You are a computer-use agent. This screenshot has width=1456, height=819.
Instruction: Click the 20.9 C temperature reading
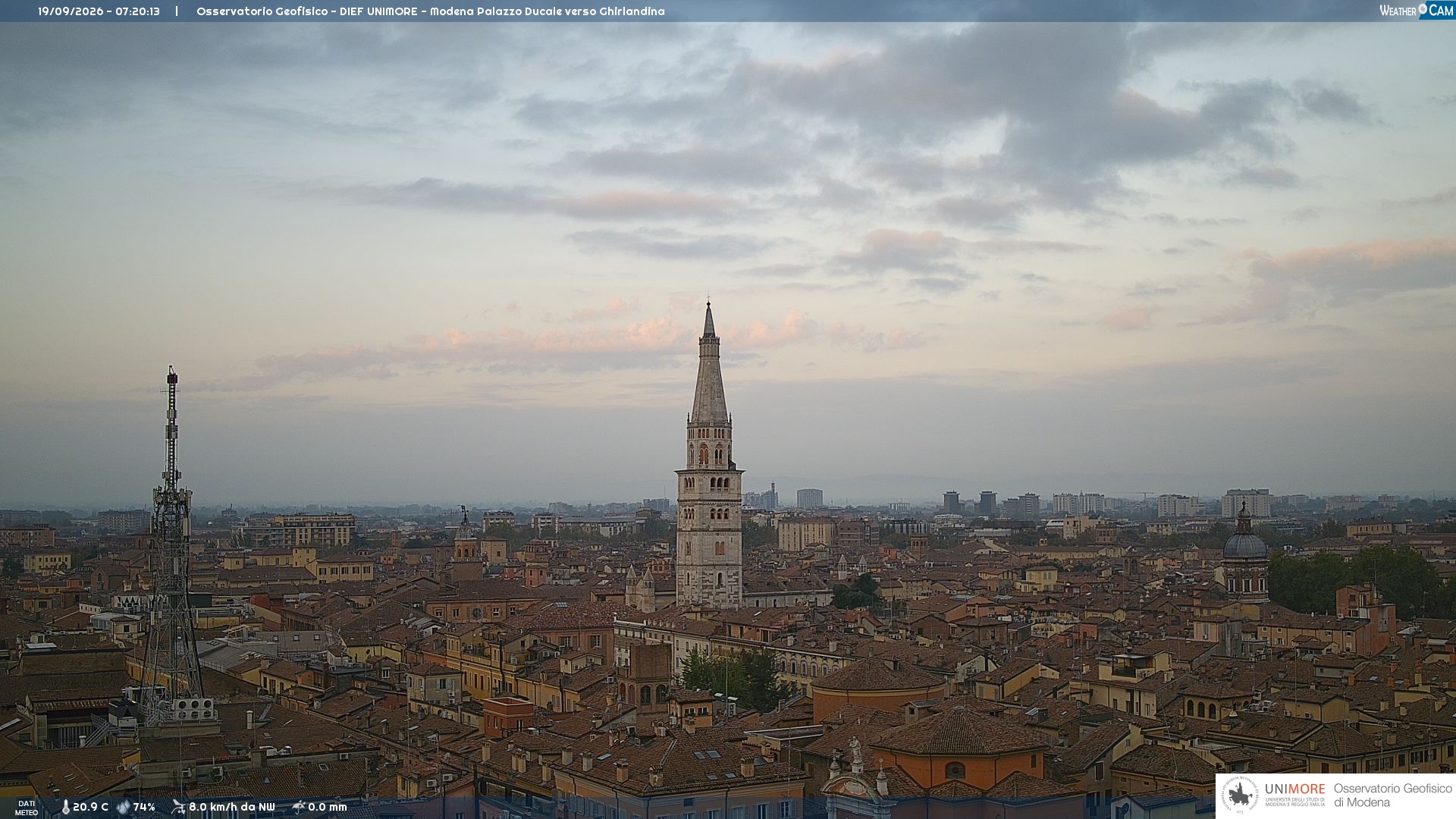tap(90, 808)
